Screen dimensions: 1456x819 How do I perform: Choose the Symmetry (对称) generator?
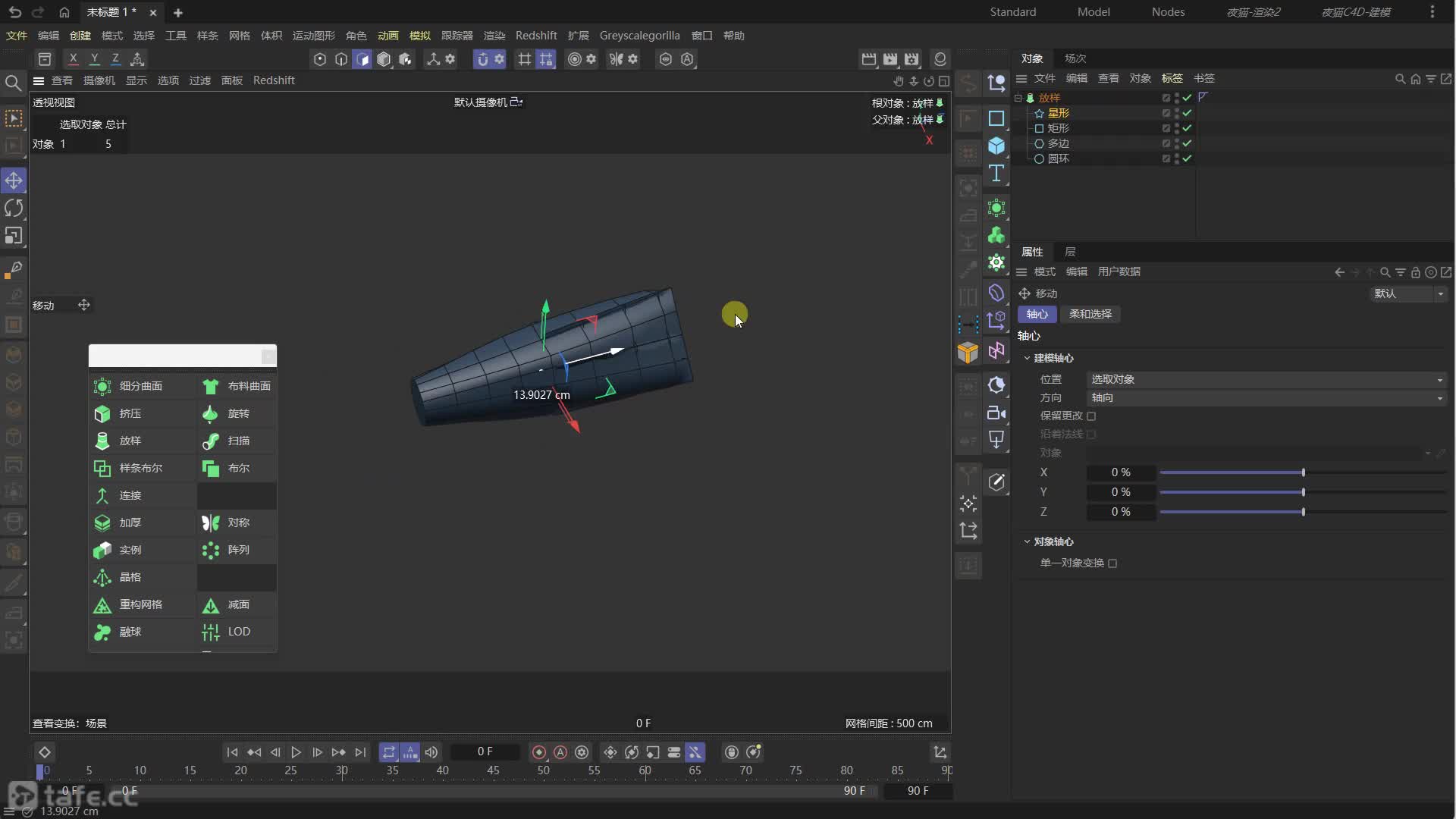click(x=237, y=522)
